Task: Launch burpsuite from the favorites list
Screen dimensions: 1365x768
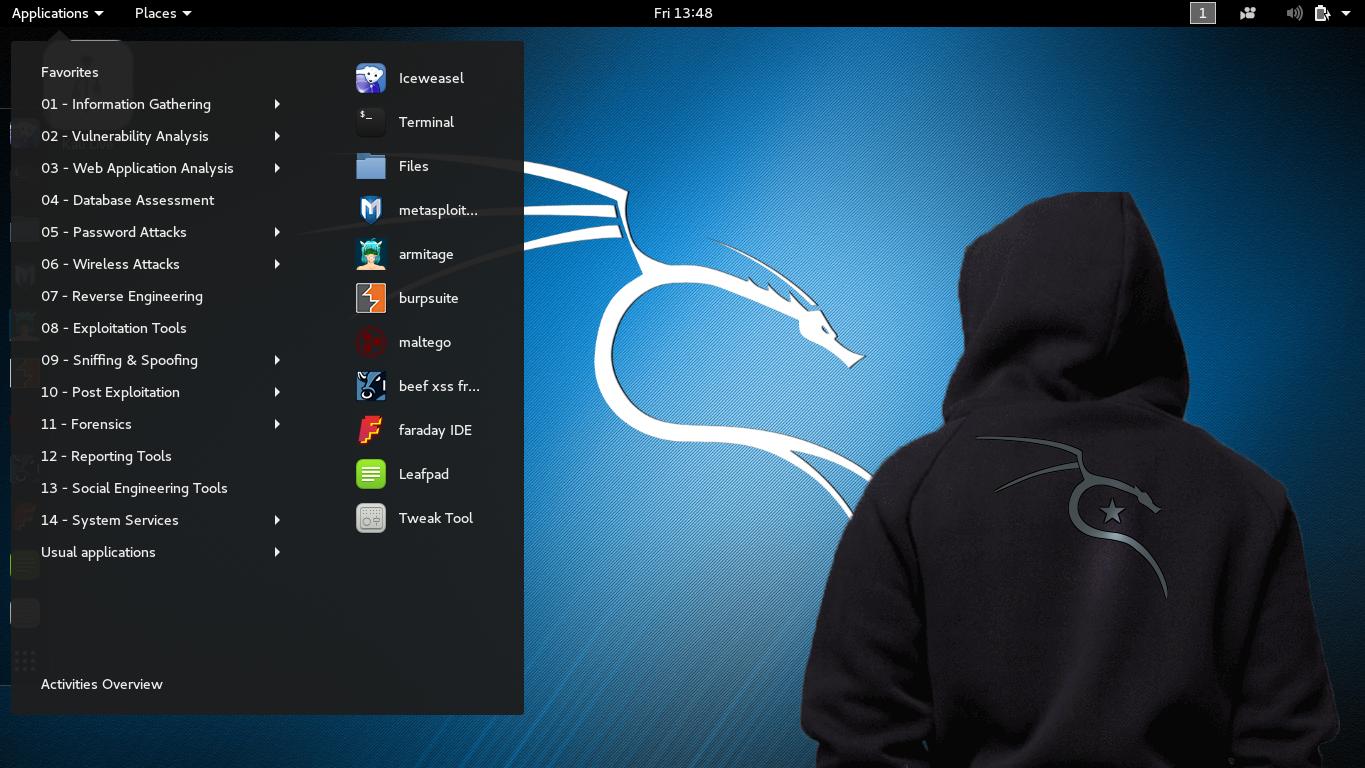Action: (x=407, y=298)
